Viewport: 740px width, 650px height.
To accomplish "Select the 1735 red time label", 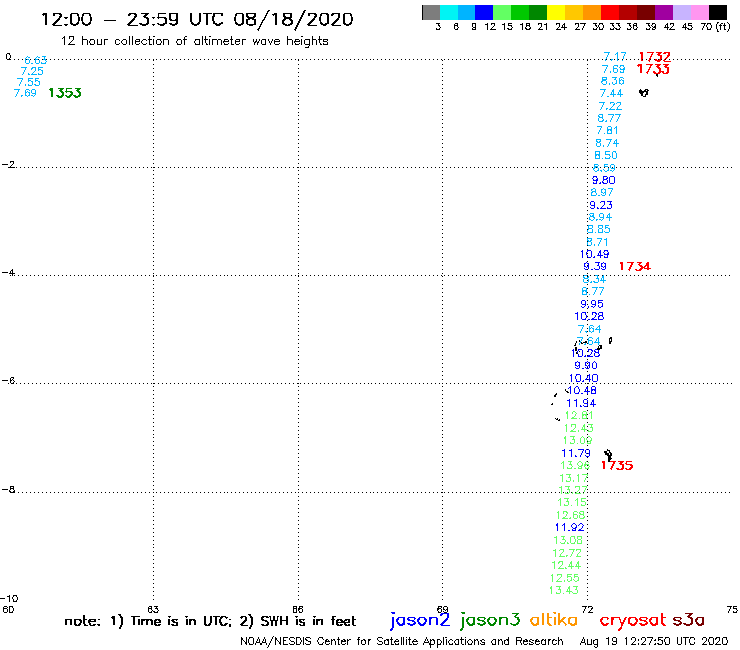I will point(617,465).
